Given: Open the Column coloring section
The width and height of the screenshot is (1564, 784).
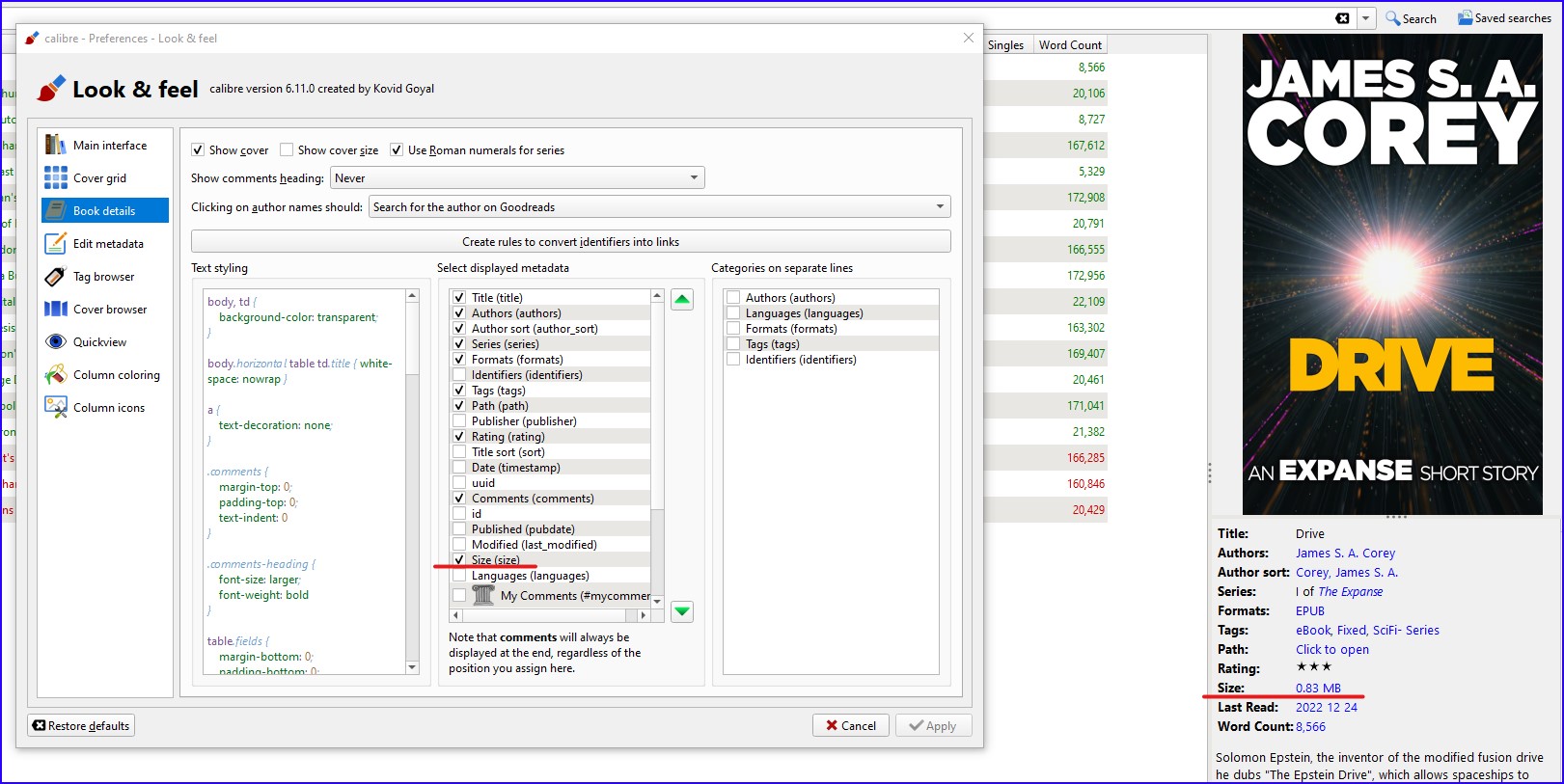Looking at the screenshot, I should (x=105, y=375).
